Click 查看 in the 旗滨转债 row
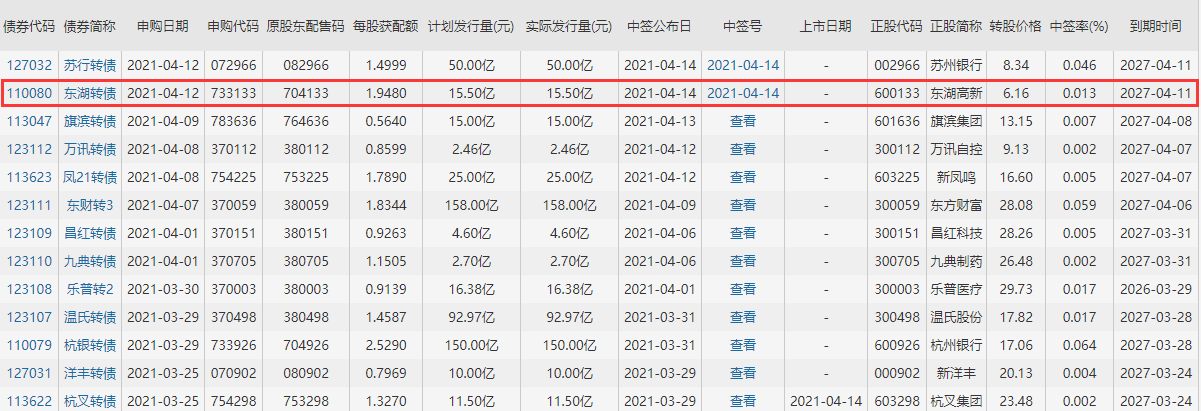Screen dimensions: 1201x411 pos(742,121)
